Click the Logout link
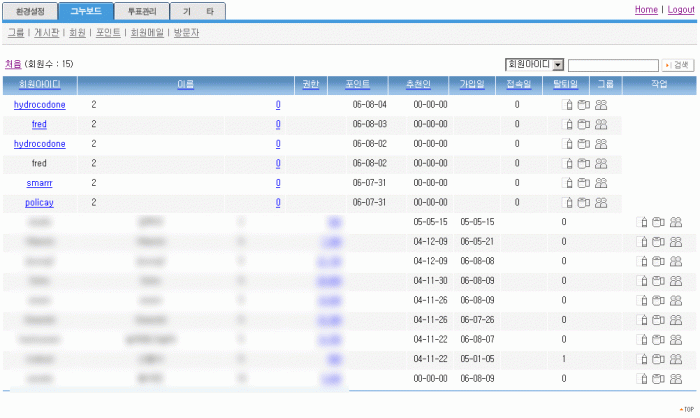Viewport: 700px width, 418px height. click(x=680, y=9)
